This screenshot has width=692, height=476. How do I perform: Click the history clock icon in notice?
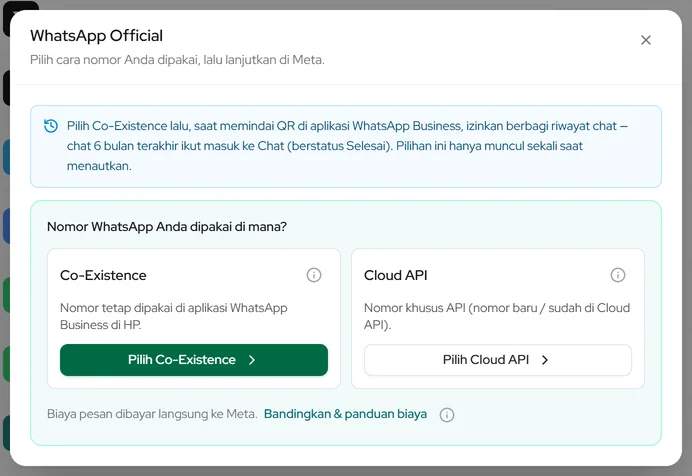(51, 126)
